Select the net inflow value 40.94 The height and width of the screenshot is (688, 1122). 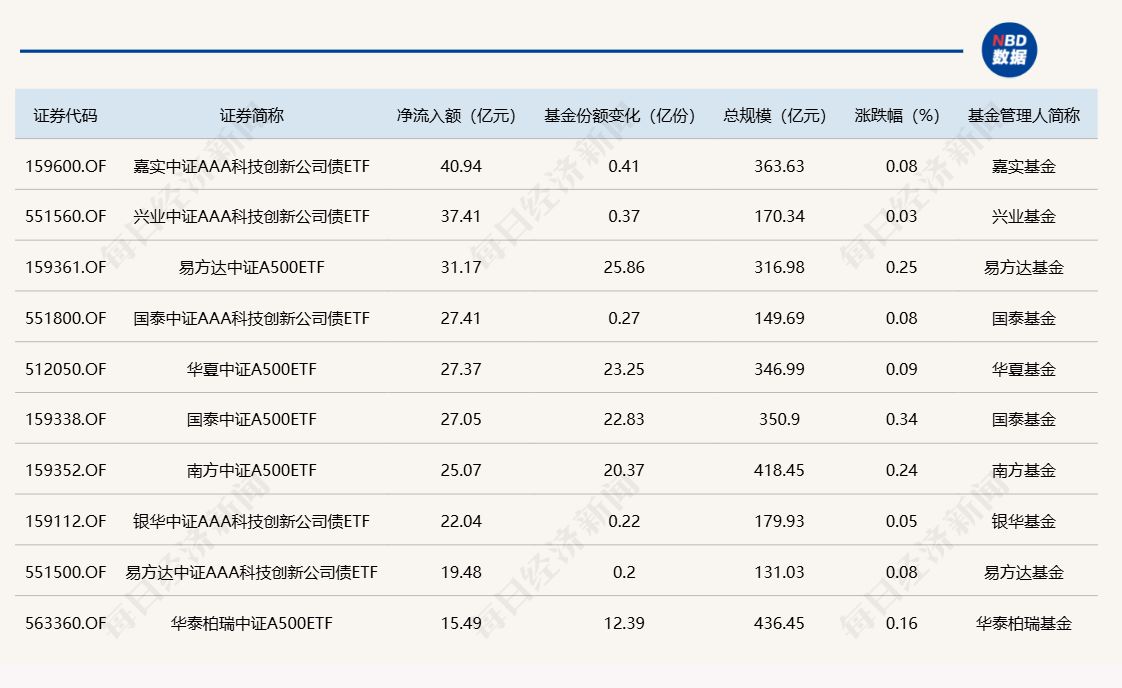click(461, 166)
